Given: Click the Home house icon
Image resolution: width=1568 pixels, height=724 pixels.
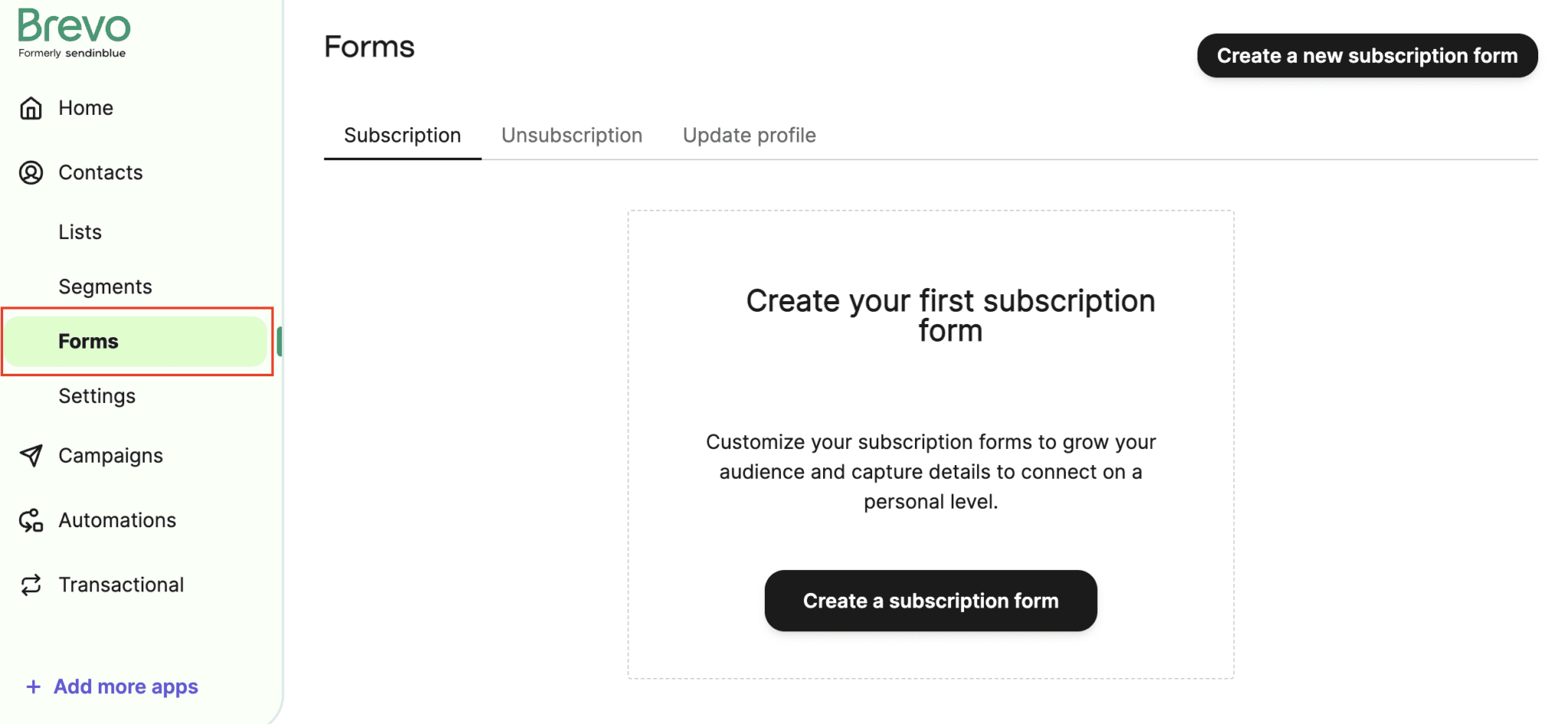Looking at the screenshot, I should pyautogui.click(x=31, y=108).
